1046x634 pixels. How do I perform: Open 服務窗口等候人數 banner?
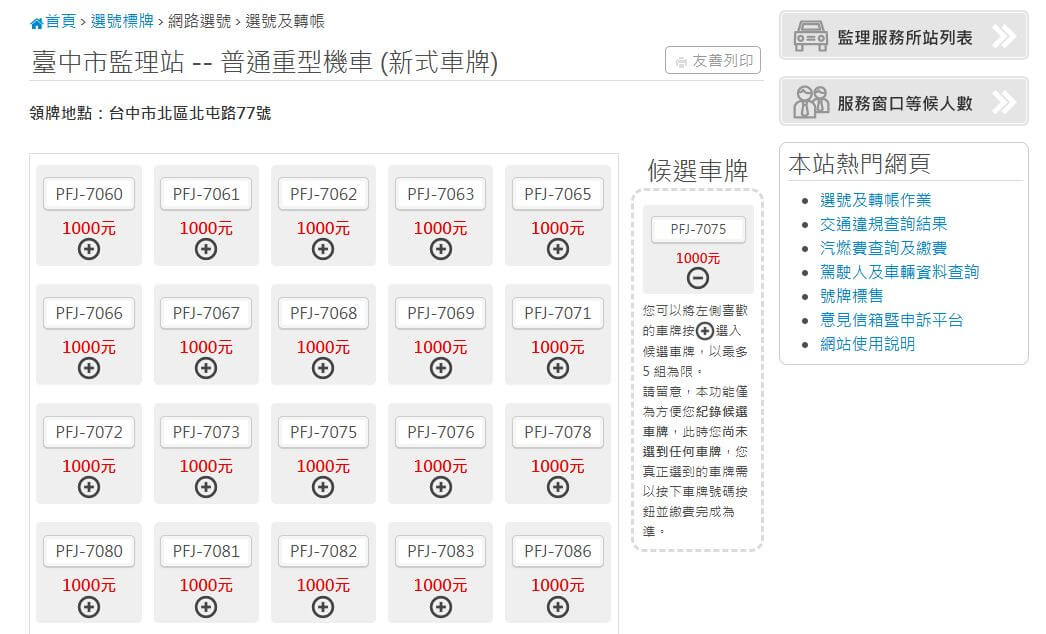click(x=903, y=102)
